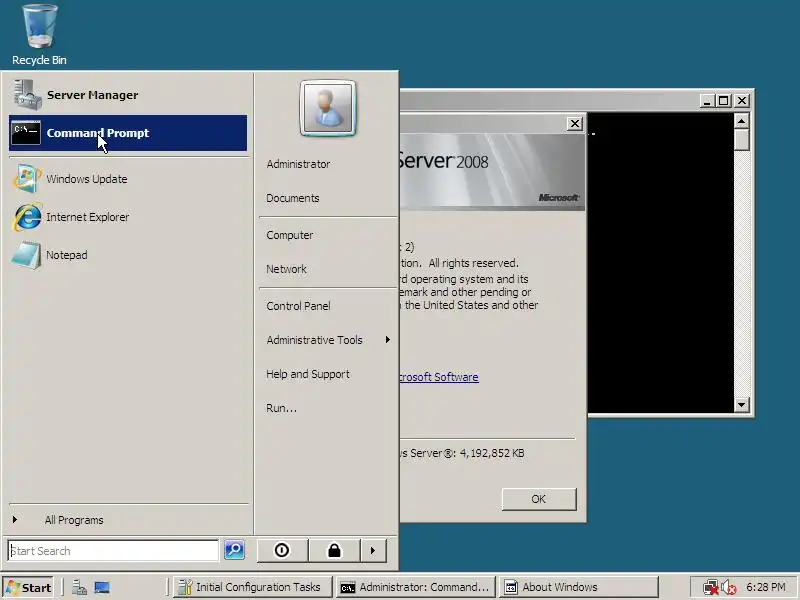The width and height of the screenshot is (800, 600).
Task: Open Notepad from Start menu
Action: [x=128, y=255]
